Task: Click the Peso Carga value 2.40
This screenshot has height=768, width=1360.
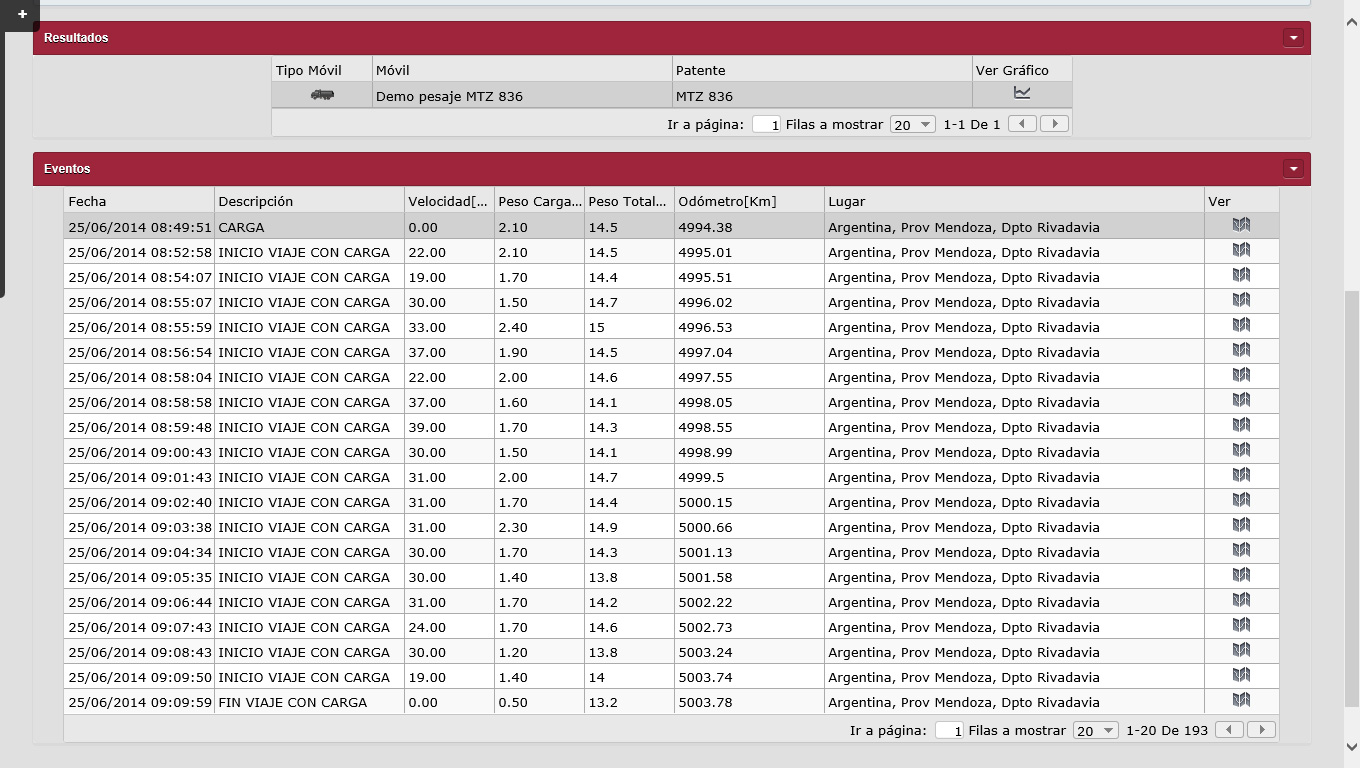Action: (x=513, y=327)
